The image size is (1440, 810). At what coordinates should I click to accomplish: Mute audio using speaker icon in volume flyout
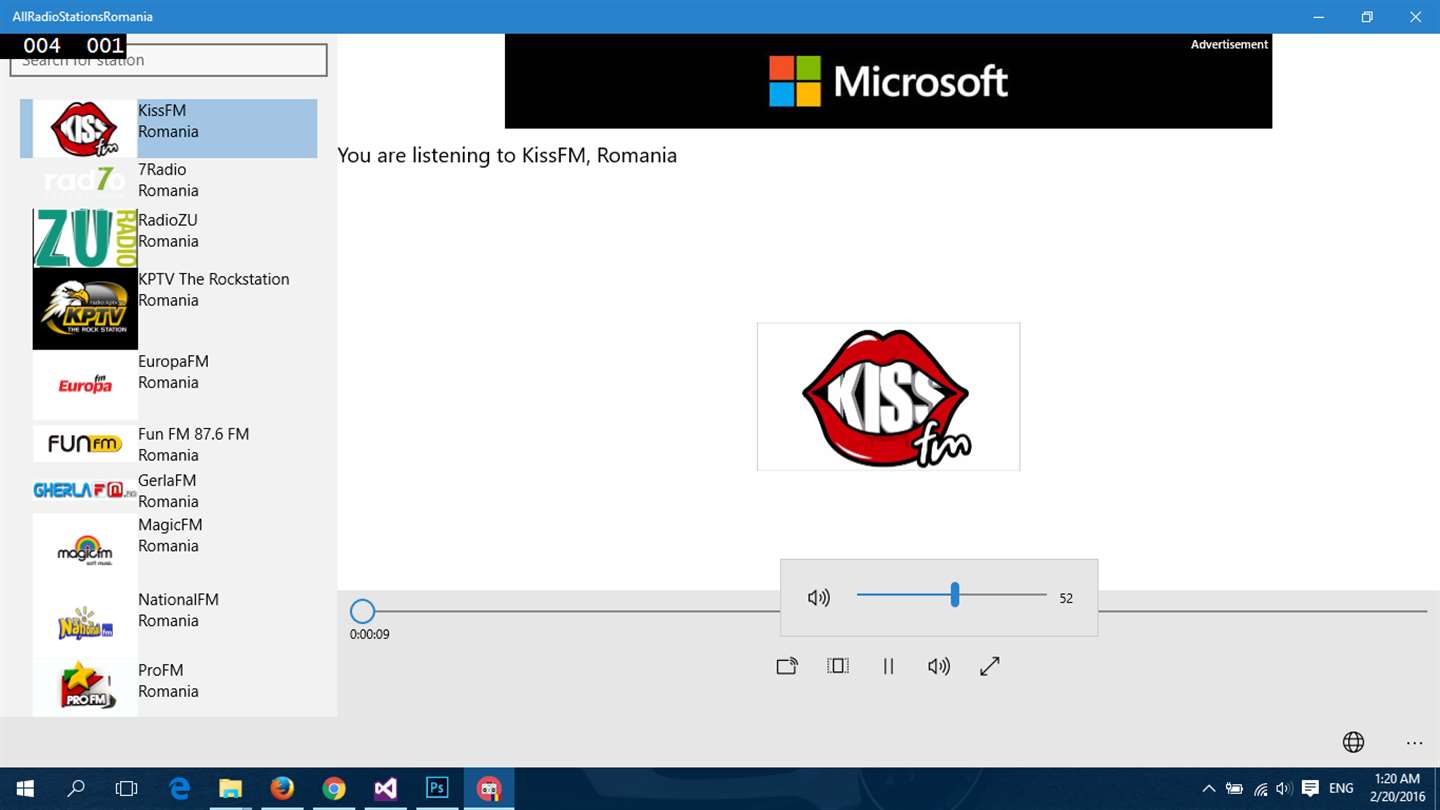click(x=819, y=598)
